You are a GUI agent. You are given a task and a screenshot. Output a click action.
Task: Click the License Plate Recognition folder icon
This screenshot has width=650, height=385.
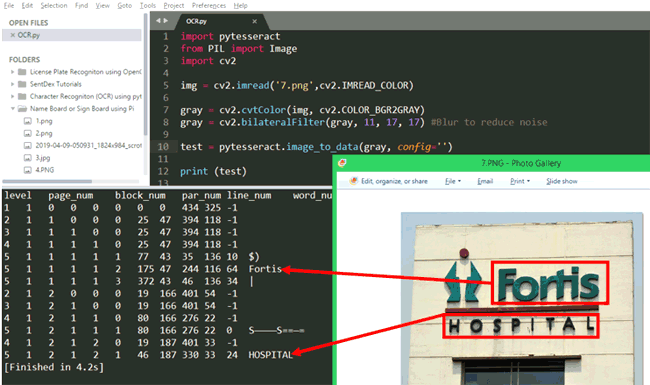pos(22,72)
